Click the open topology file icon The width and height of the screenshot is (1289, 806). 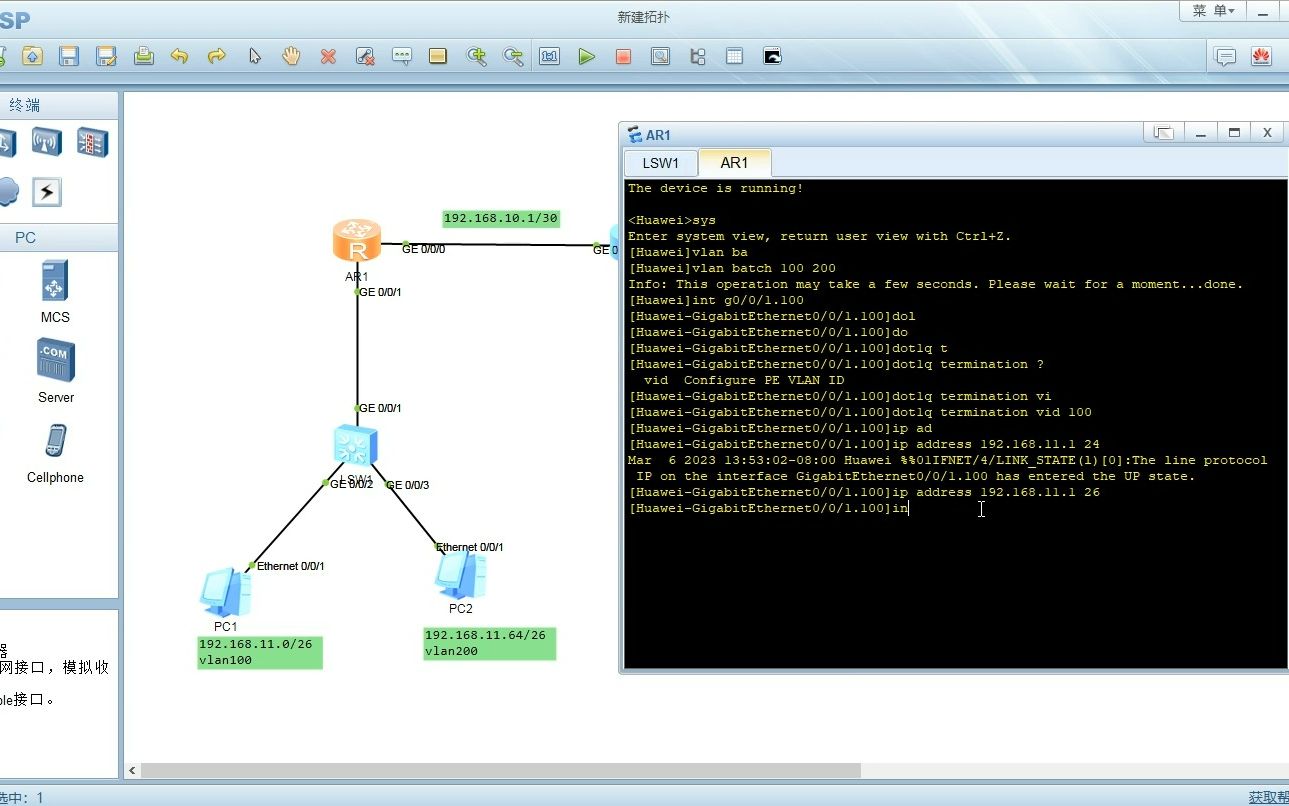32,56
